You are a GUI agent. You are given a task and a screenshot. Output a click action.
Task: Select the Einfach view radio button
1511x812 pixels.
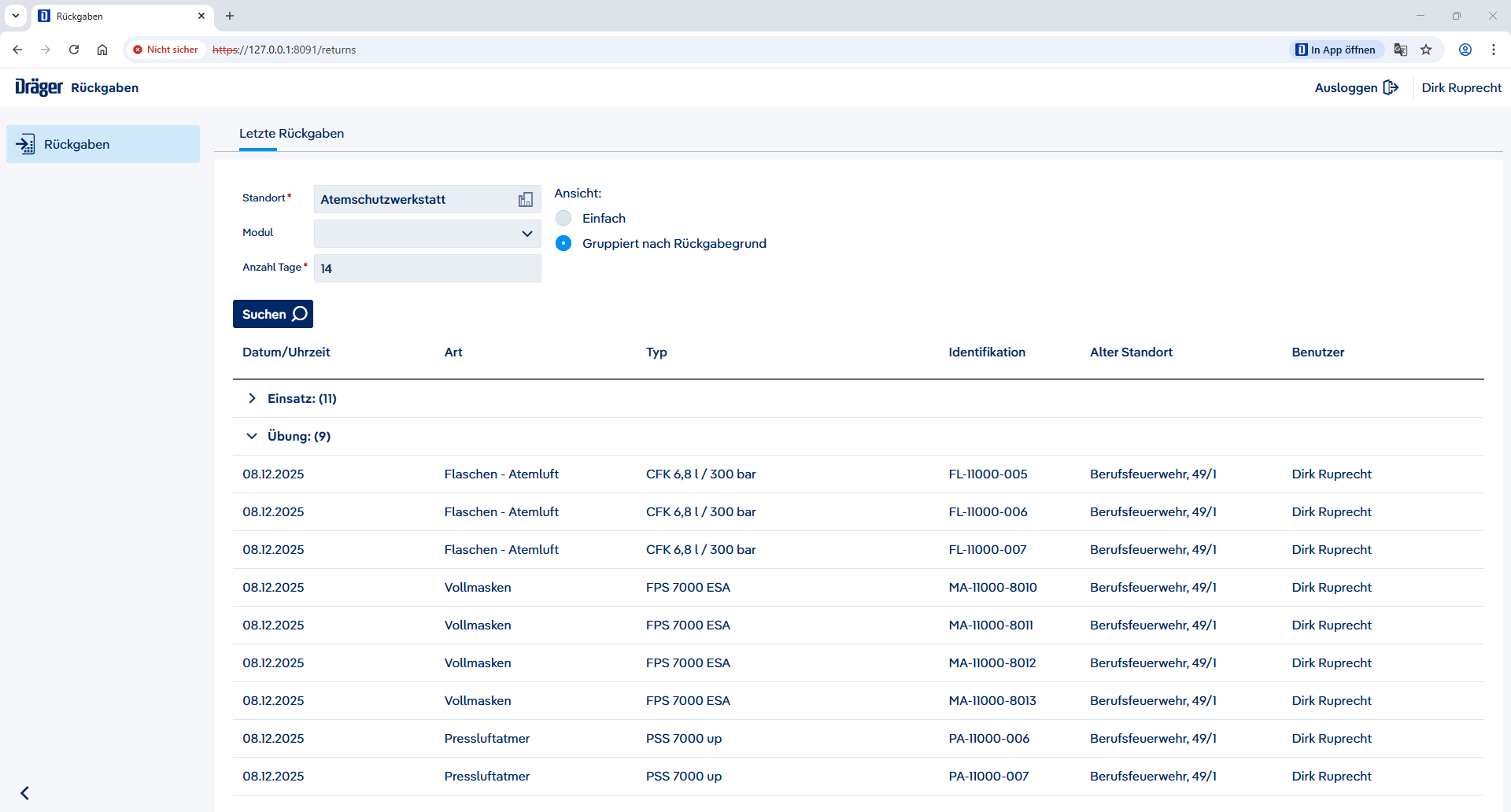coord(563,219)
